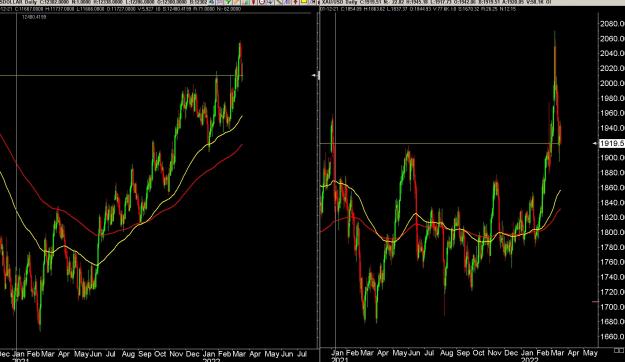625x362 pixels.
Task: Click the yellow square toolbar icon
Action: [304, 2]
